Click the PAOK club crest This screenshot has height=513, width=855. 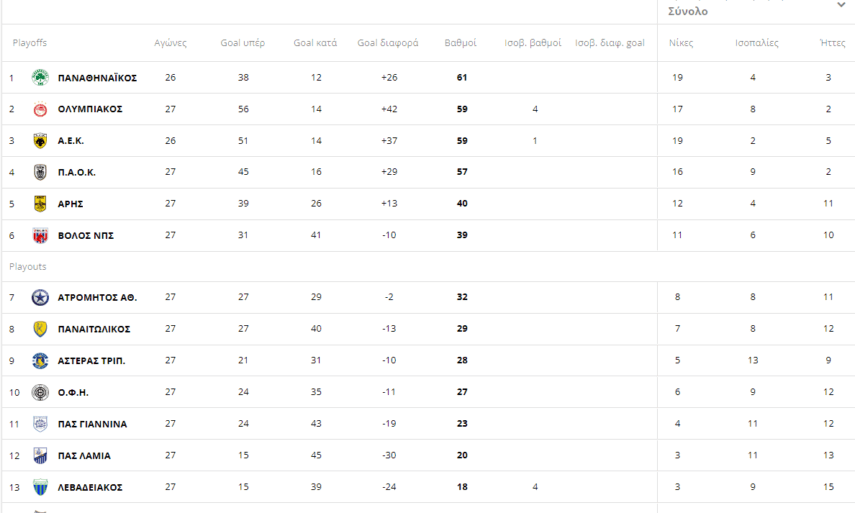[40, 172]
